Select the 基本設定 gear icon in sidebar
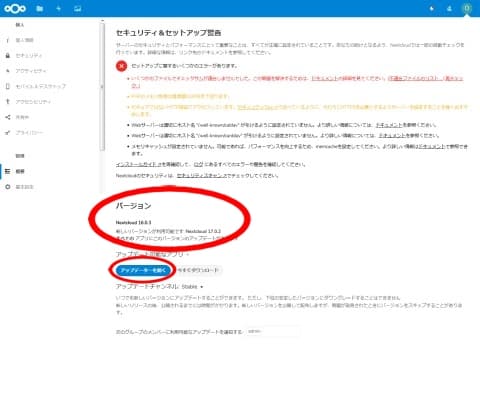Screen dimensions: 480x398 tap(8, 187)
